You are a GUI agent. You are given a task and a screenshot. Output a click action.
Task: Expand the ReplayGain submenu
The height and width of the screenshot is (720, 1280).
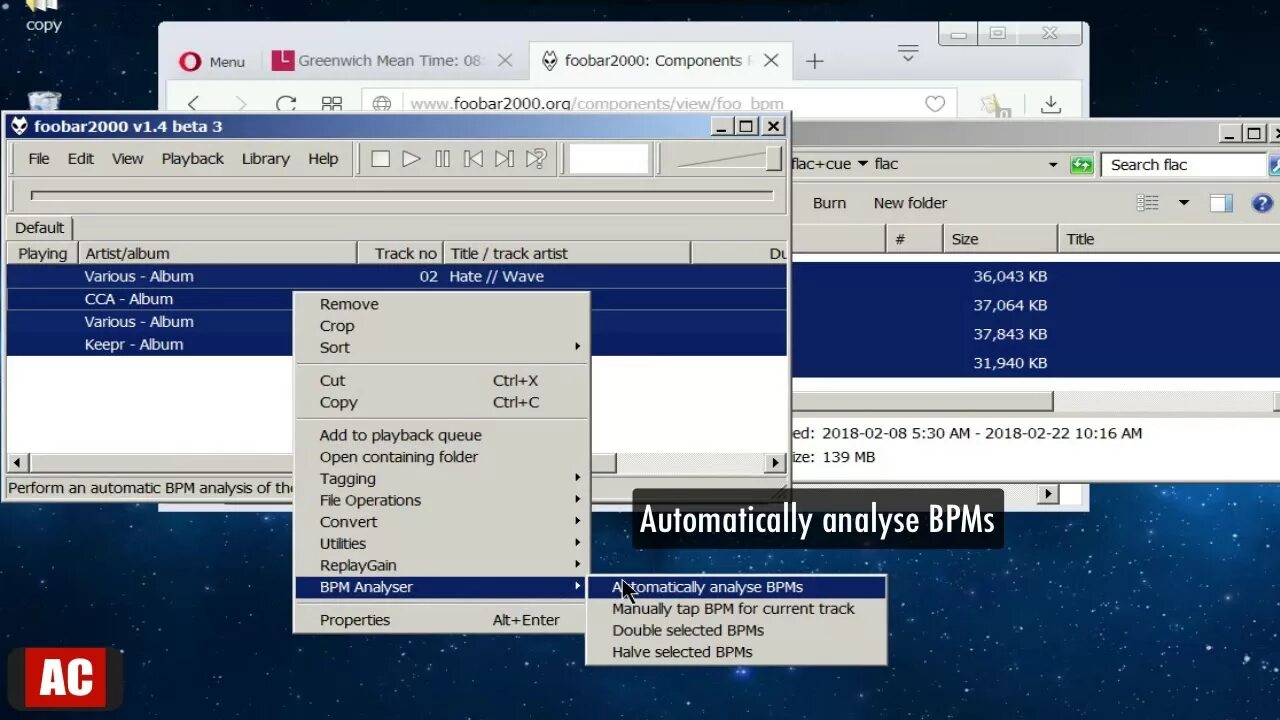point(441,566)
